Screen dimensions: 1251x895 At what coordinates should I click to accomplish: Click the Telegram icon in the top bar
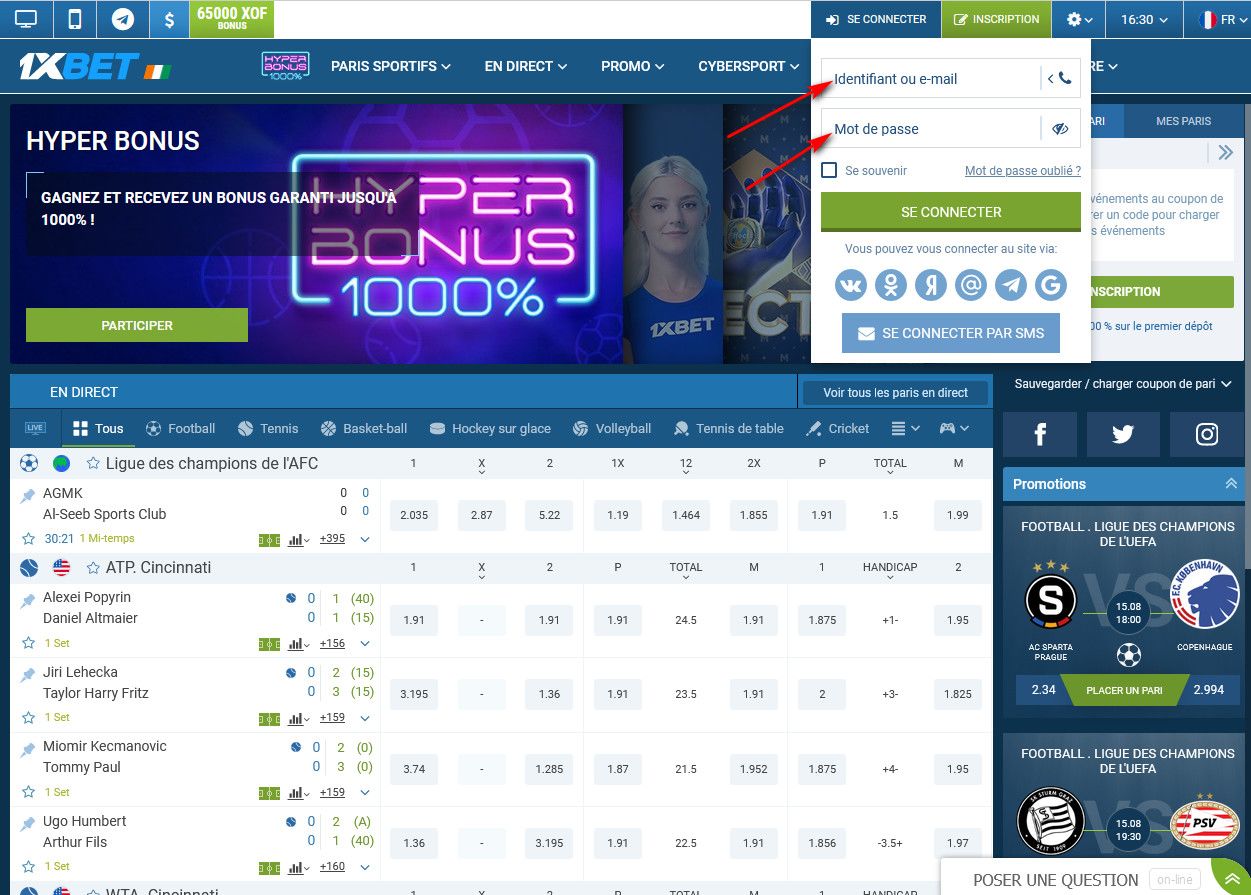[123, 19]
